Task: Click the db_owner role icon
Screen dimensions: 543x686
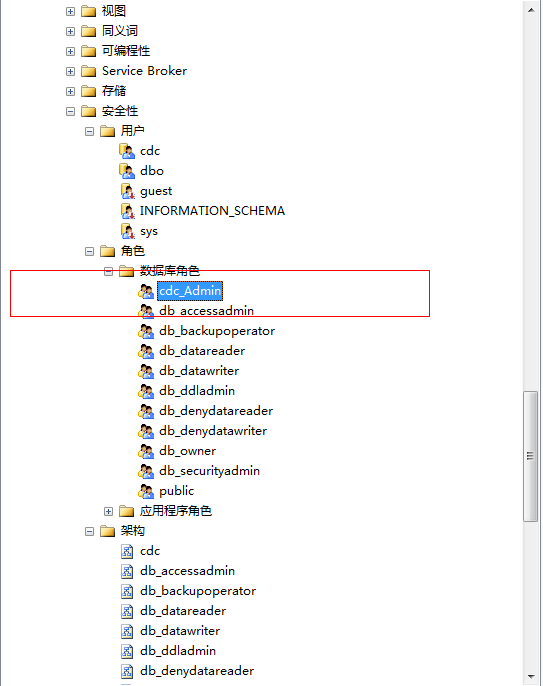Action: pyautogui.click(x=146, y=452)
